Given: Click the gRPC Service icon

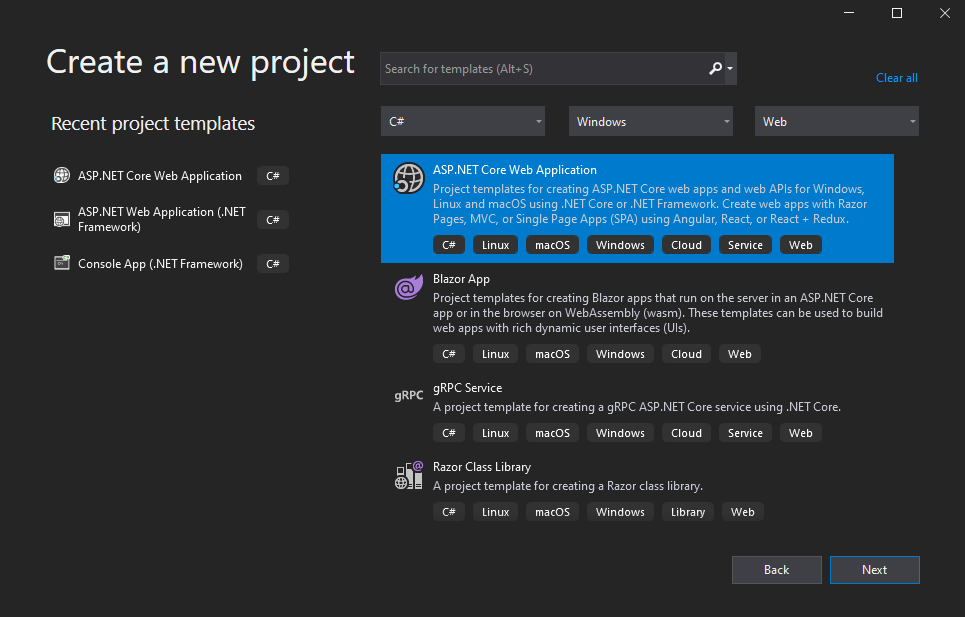Looking at the screenshot, I should [x=409, y=395].
